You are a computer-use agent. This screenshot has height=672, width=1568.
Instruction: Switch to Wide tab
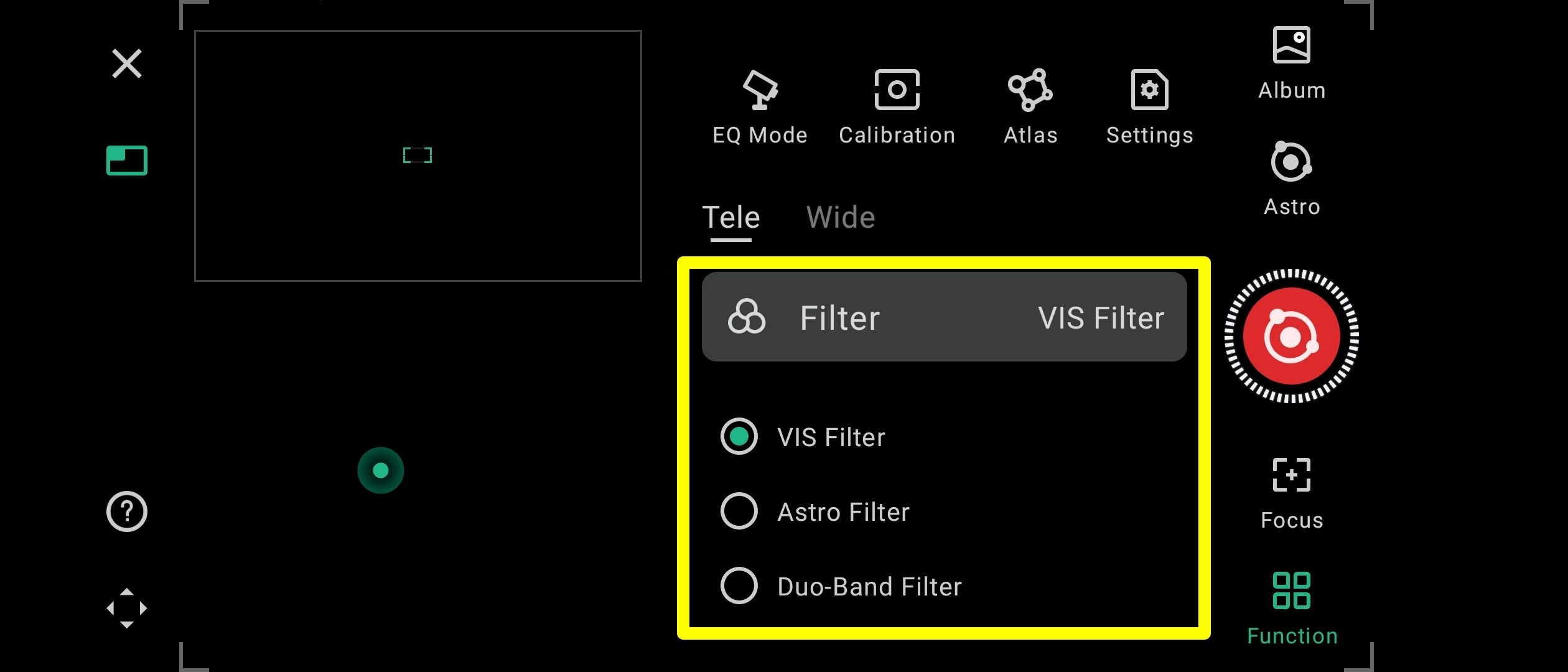point(841,218)
